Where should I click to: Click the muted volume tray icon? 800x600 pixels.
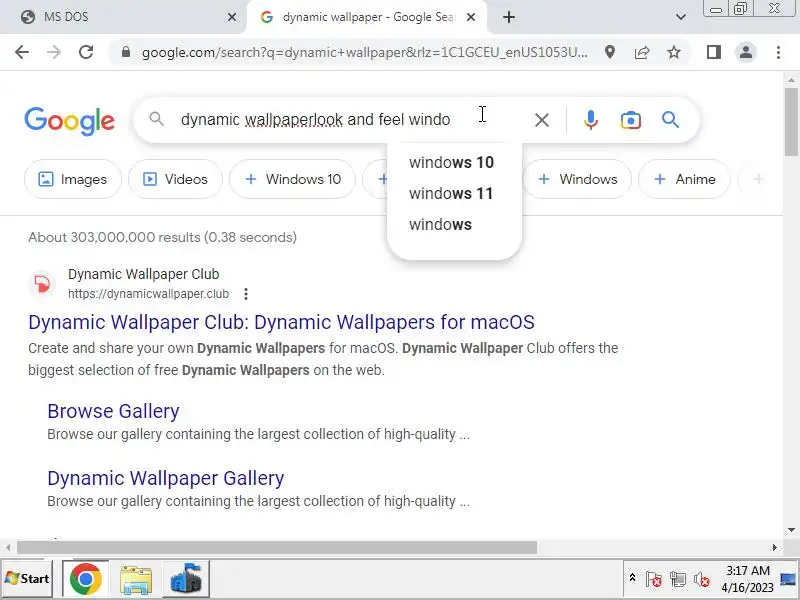pyautogui.click(x=702, y=579)
